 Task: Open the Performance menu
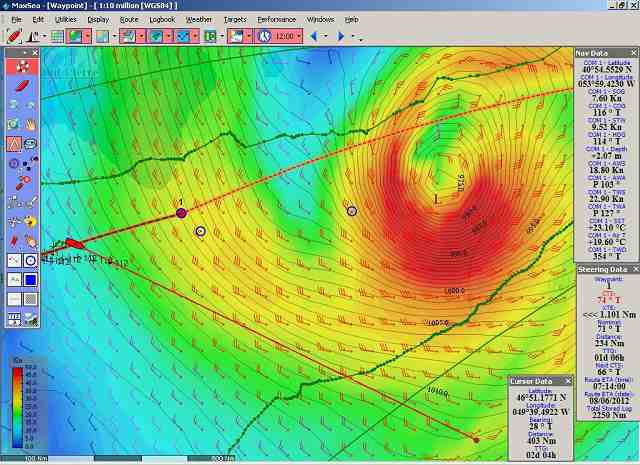[276, 19]
